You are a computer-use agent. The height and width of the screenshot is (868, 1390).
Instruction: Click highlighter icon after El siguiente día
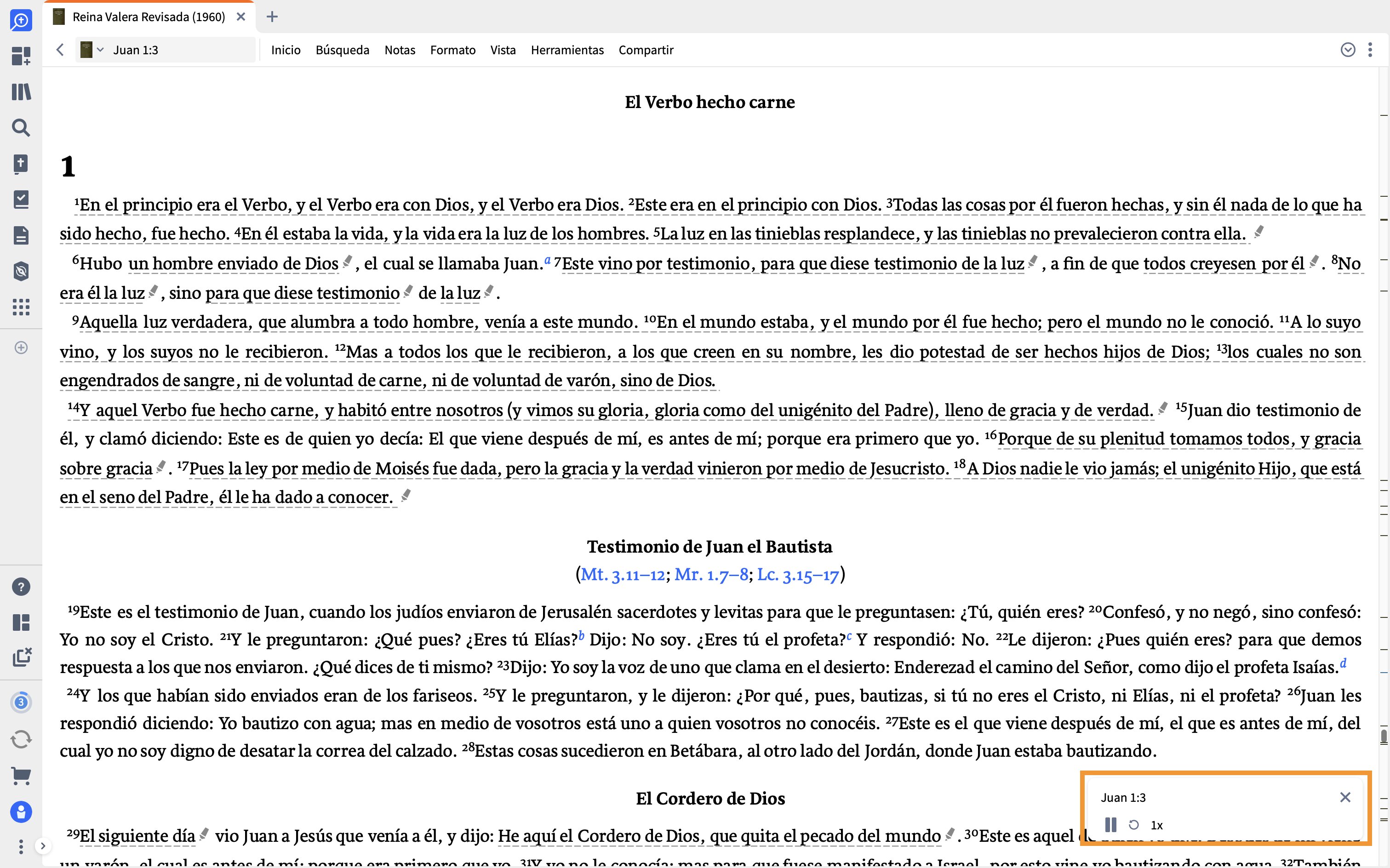coord(204,834)
